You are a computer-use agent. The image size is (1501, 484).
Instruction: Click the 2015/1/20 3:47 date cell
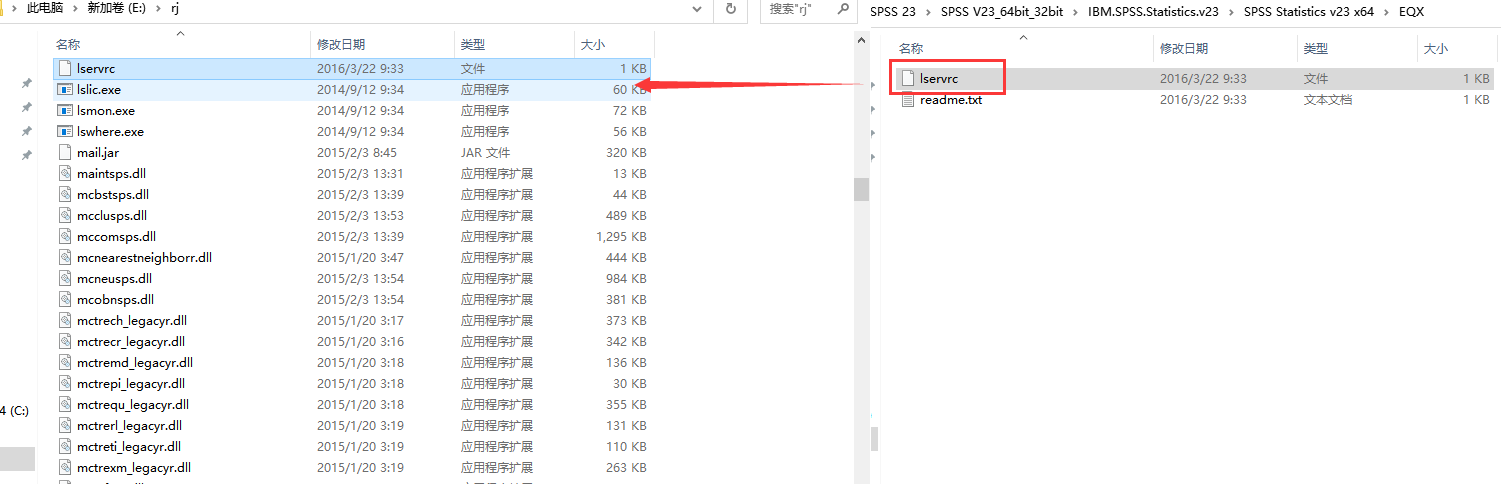(359, 257)
